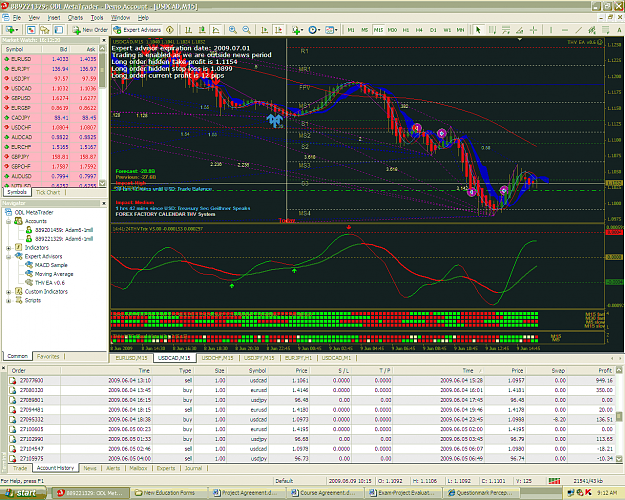Image resolution: width=625 pixels, height=500 pixels.
Task: Switch timeframe to D1
Action: (433, 30)
